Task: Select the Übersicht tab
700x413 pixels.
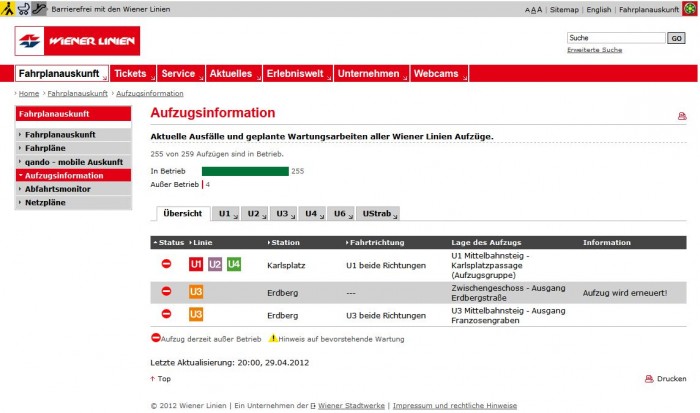Action: click(x=183, y=213)
